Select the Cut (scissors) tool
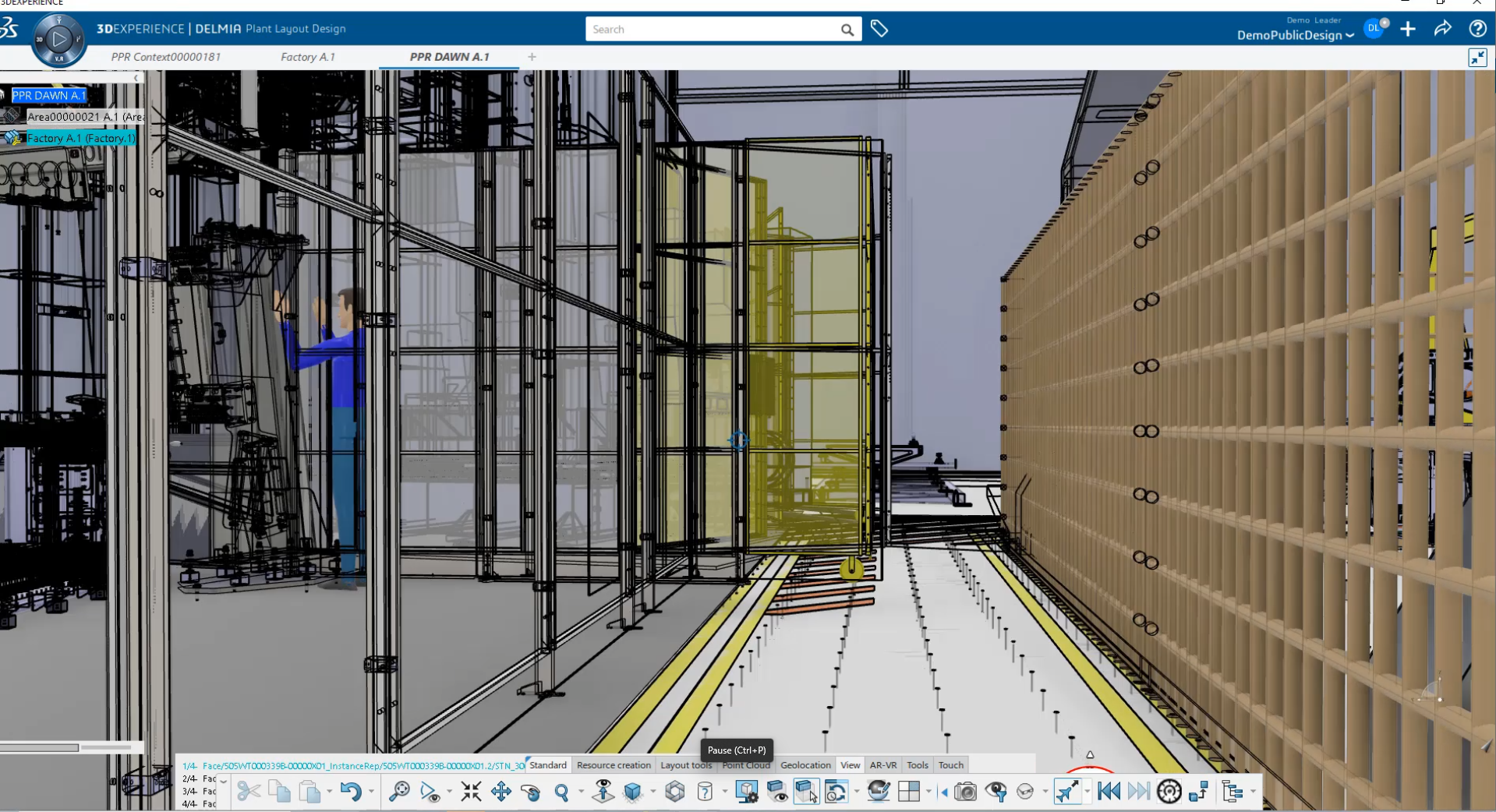The image size is (1496, 812). point(248,791)
